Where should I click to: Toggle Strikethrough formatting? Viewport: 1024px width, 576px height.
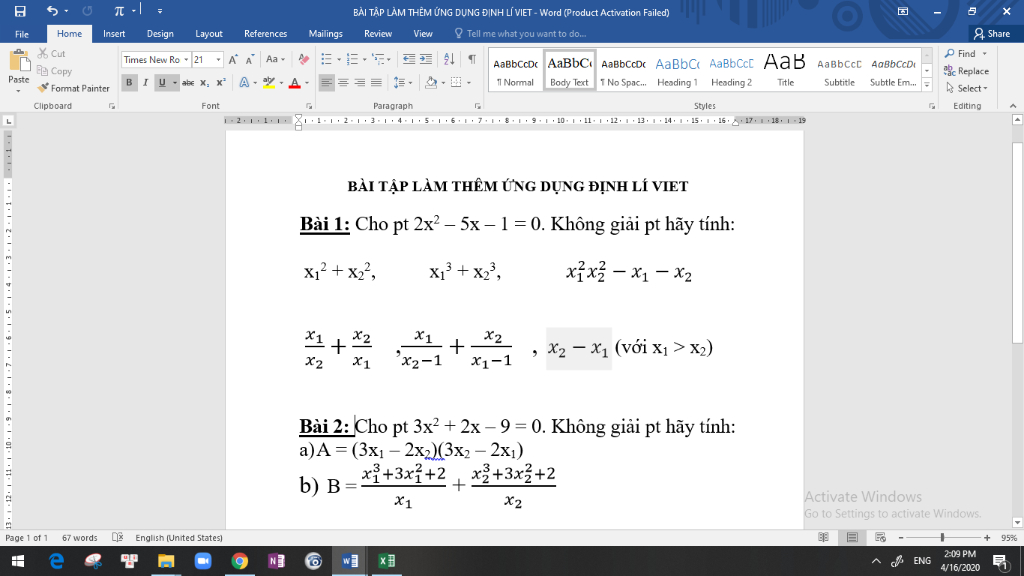(x=187, y=83)
